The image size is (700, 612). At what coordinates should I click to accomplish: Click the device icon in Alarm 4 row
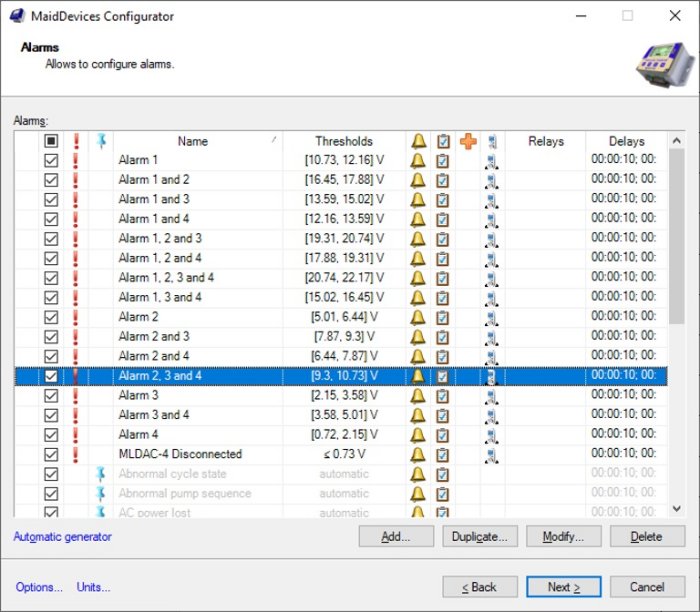(491, 435)
